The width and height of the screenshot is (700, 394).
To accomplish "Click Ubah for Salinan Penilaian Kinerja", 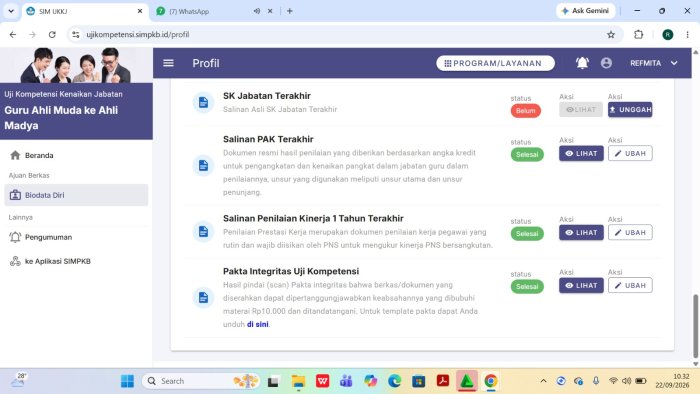I will 630,232.
